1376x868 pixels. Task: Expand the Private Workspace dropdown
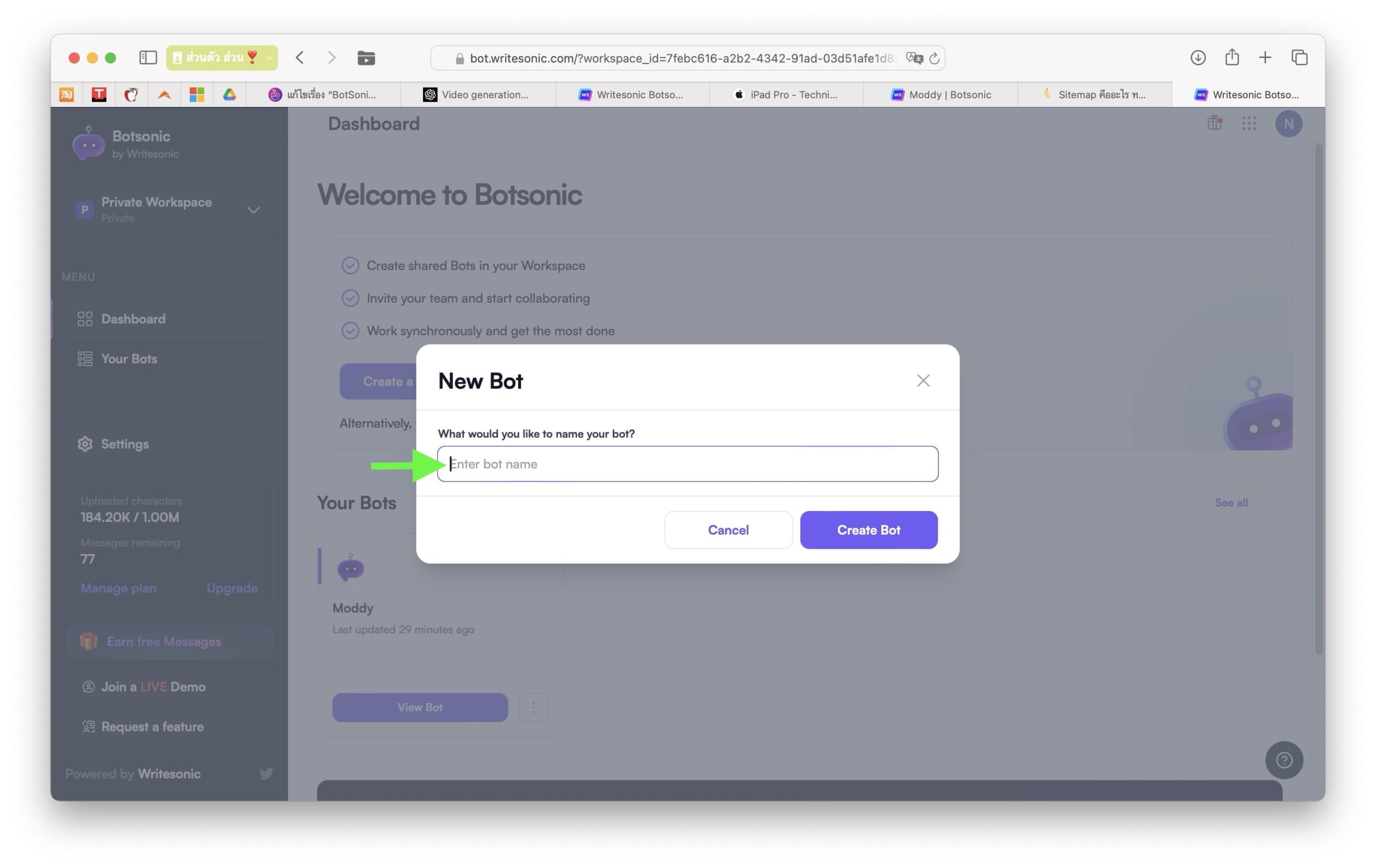pyautogui.click(x=253, y=210)
